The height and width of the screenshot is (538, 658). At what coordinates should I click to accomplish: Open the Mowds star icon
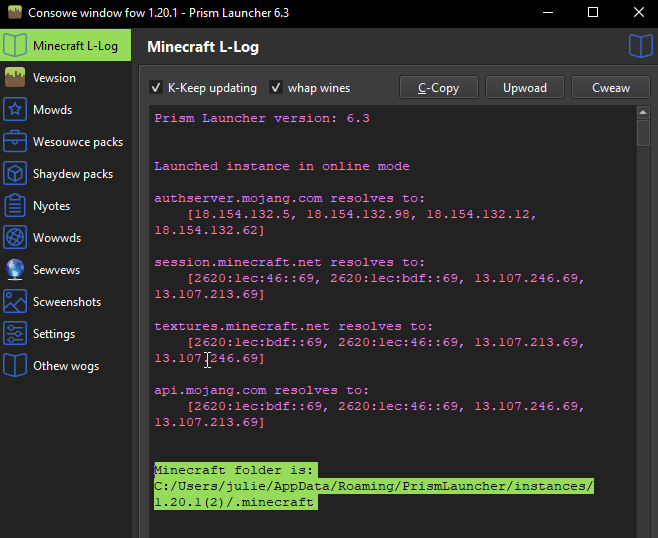(x=15, y=110)
